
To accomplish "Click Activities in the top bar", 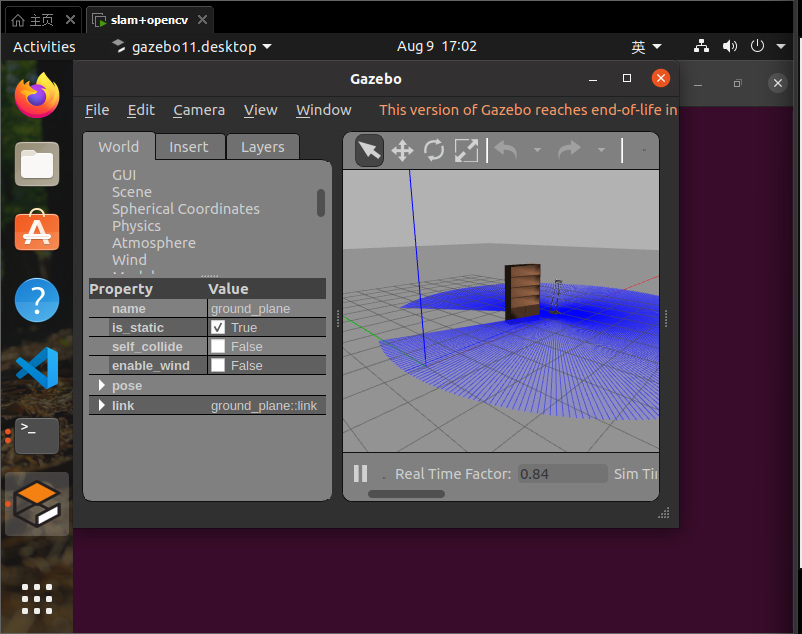I will (44, 47).
